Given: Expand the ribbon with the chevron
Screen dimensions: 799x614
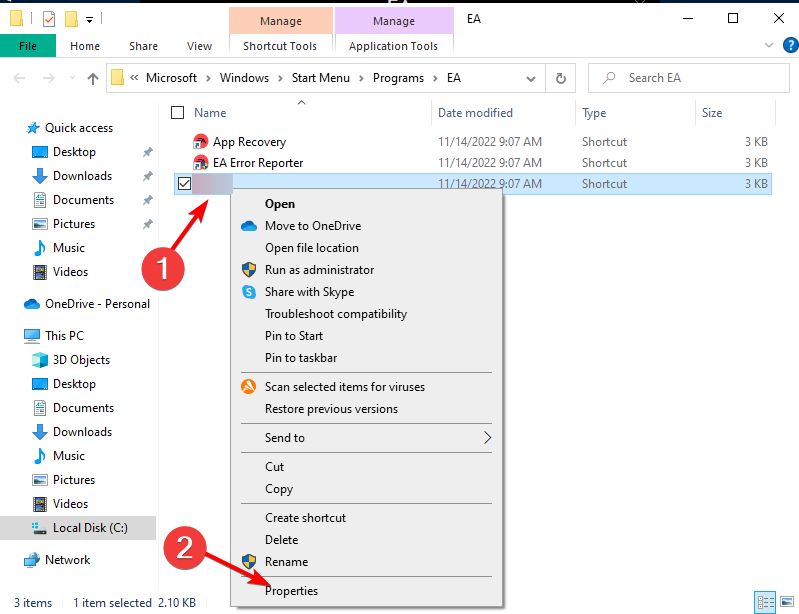Looking at the screenshot, I should tap(769, 45).
